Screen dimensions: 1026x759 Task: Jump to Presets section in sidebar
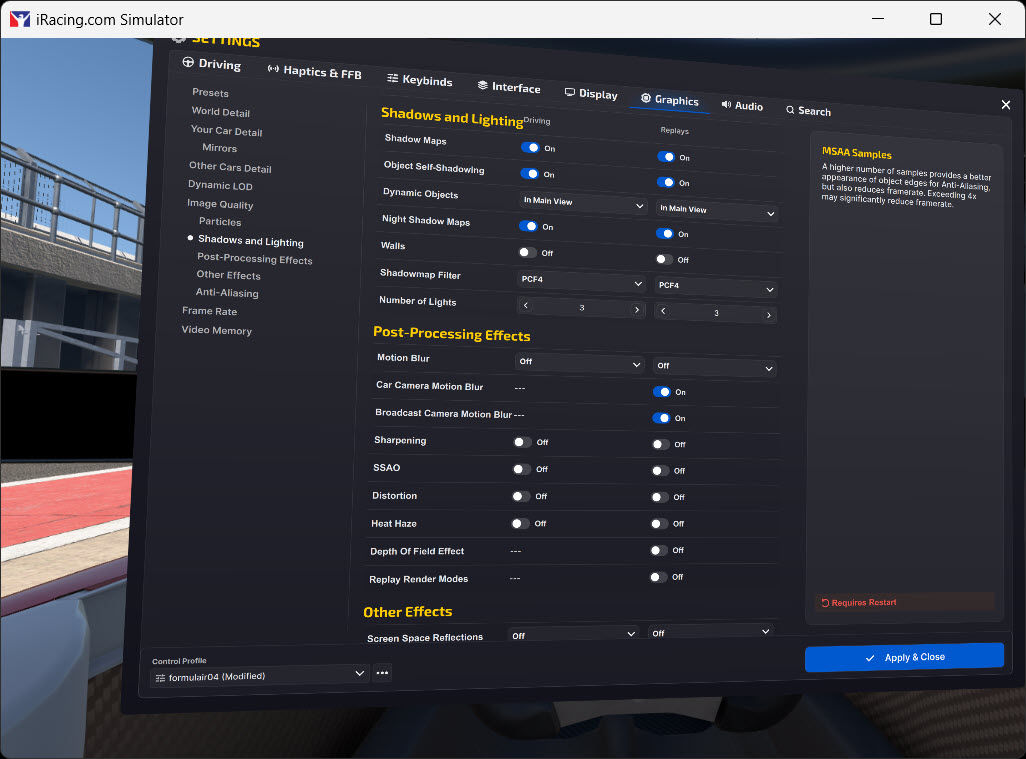click(210, 92)
